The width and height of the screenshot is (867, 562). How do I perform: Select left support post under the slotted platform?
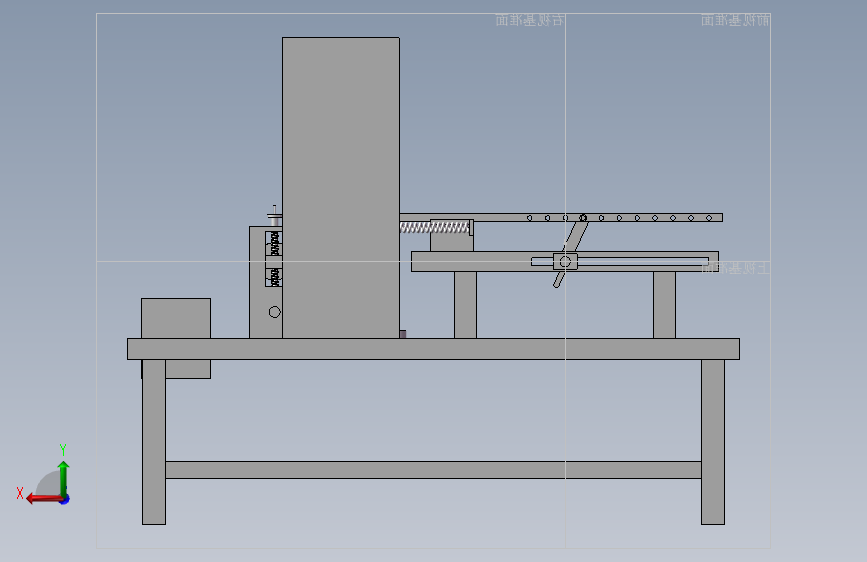466,305
